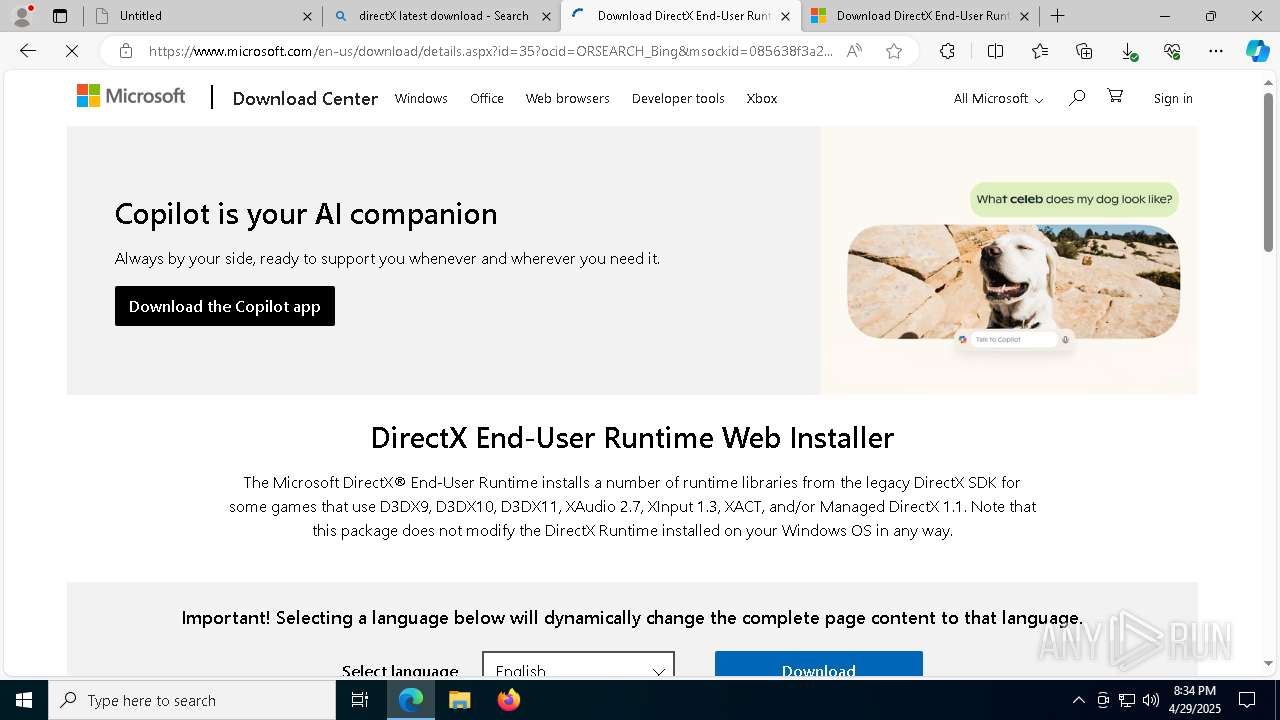Click the Sign in link
The image size is (1280, 720).
point(1173,98)
